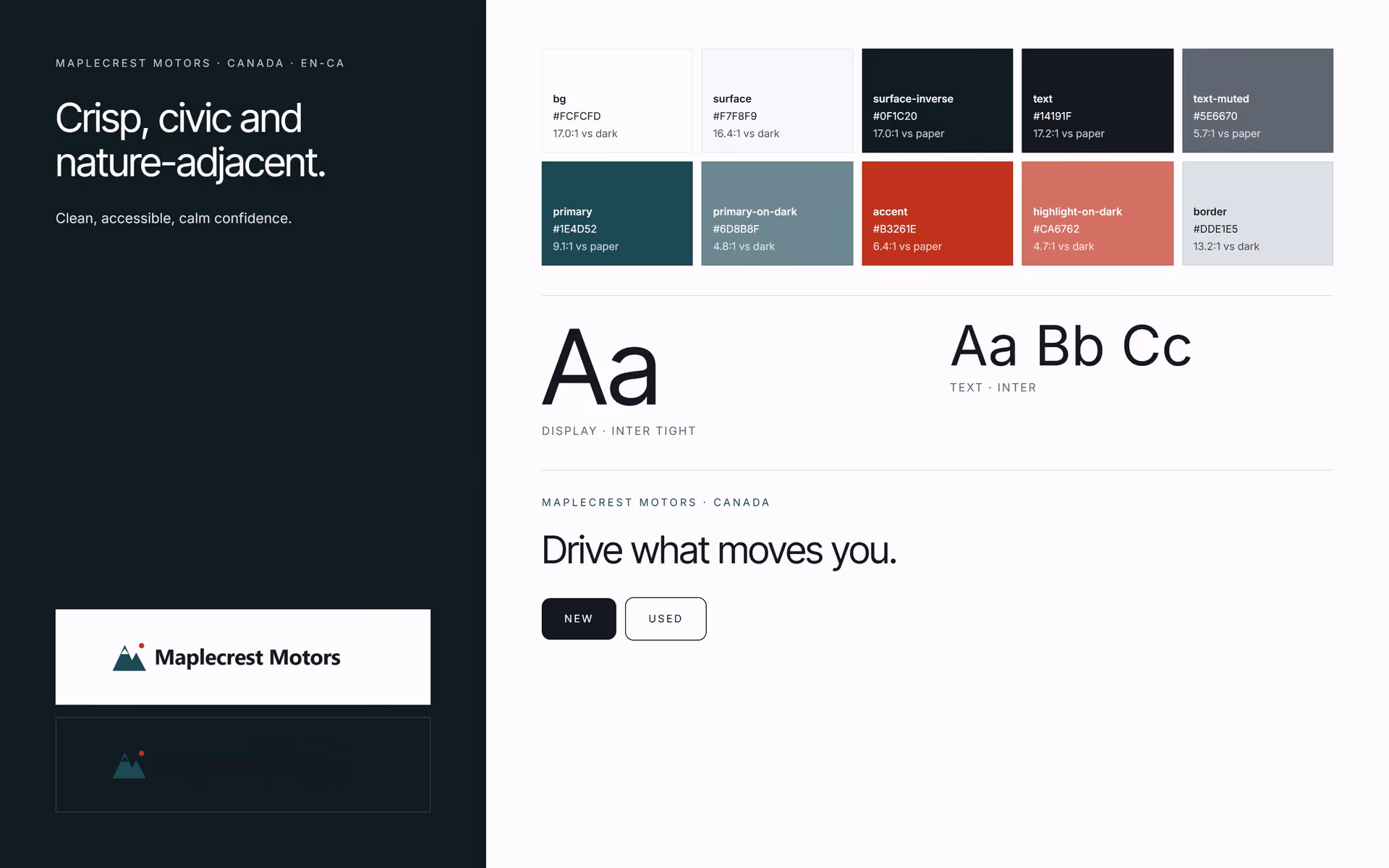Click the '16.4:1 vs dark' contrast value
Viewport: 1389px width, 868px height.
746,134
